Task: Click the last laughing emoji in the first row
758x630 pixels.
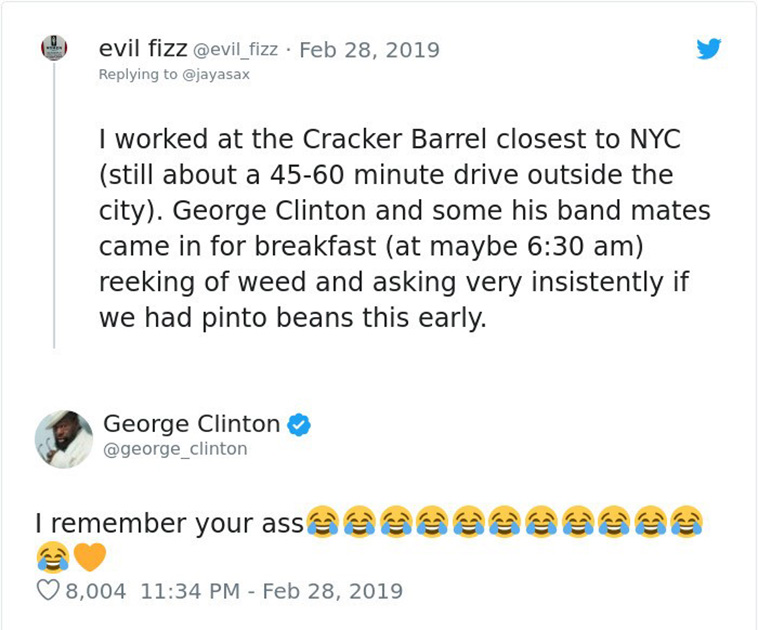Action: tap(686, 522)
